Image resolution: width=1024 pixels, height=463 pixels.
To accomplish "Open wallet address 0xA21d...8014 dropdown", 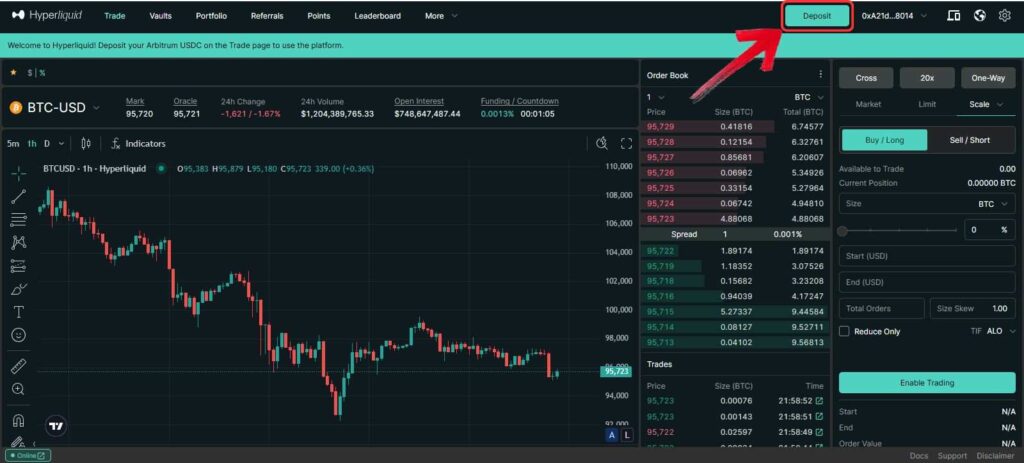I will [894, 16].
